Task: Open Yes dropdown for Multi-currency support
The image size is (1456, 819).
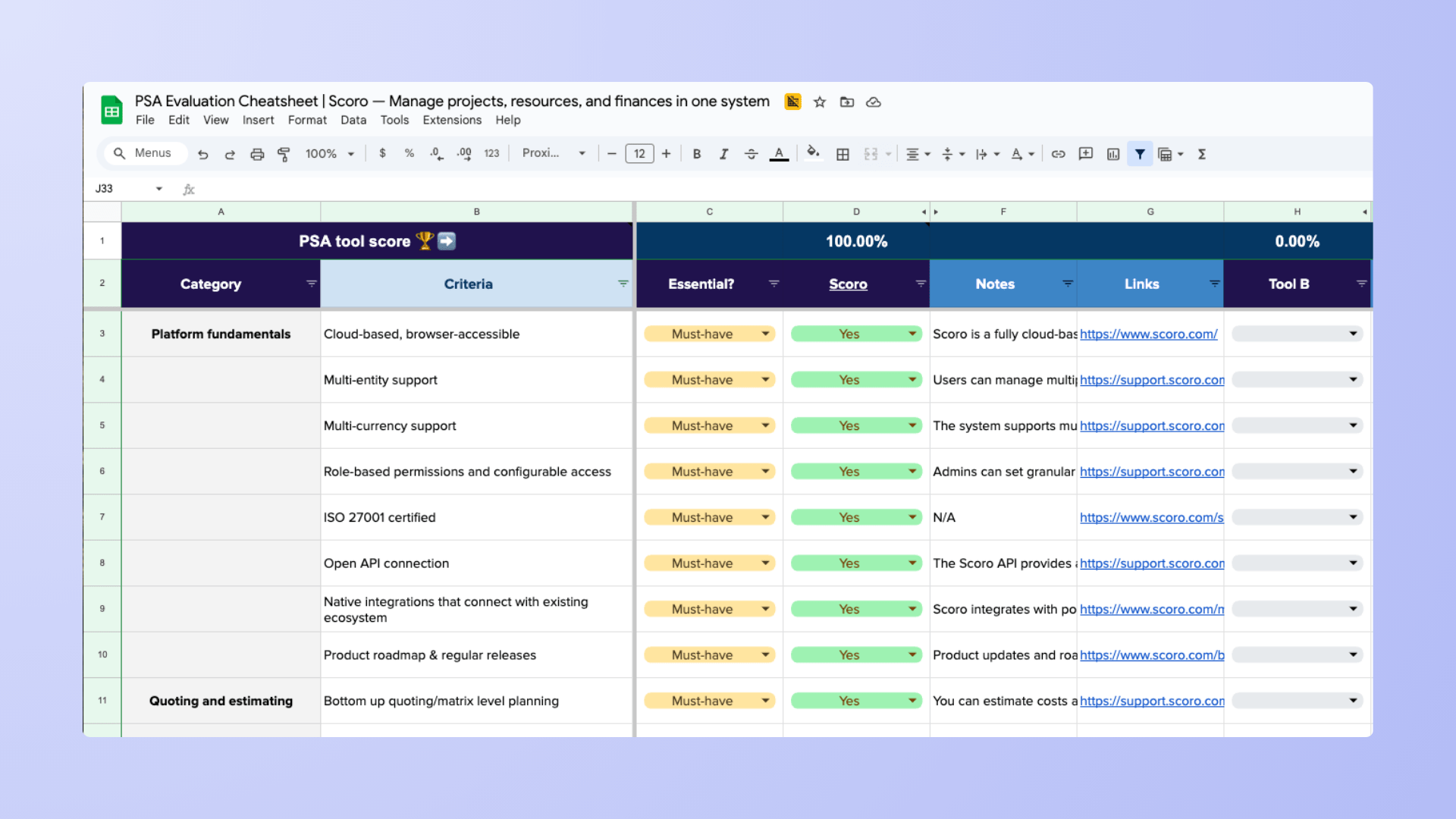Action: (856, 425)
